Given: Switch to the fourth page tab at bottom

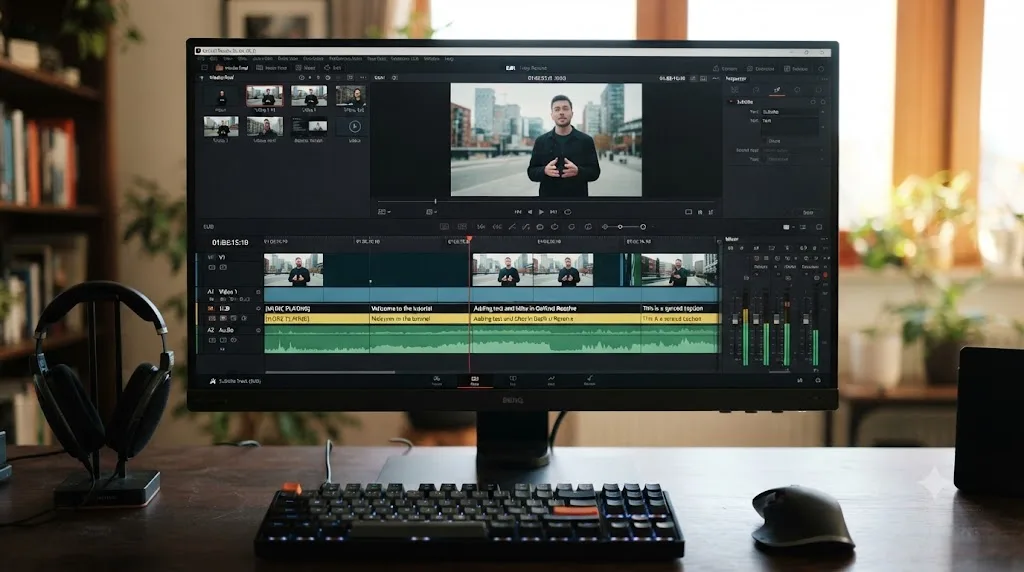Looking at the screenshot, I should click(x=551, y=380).
